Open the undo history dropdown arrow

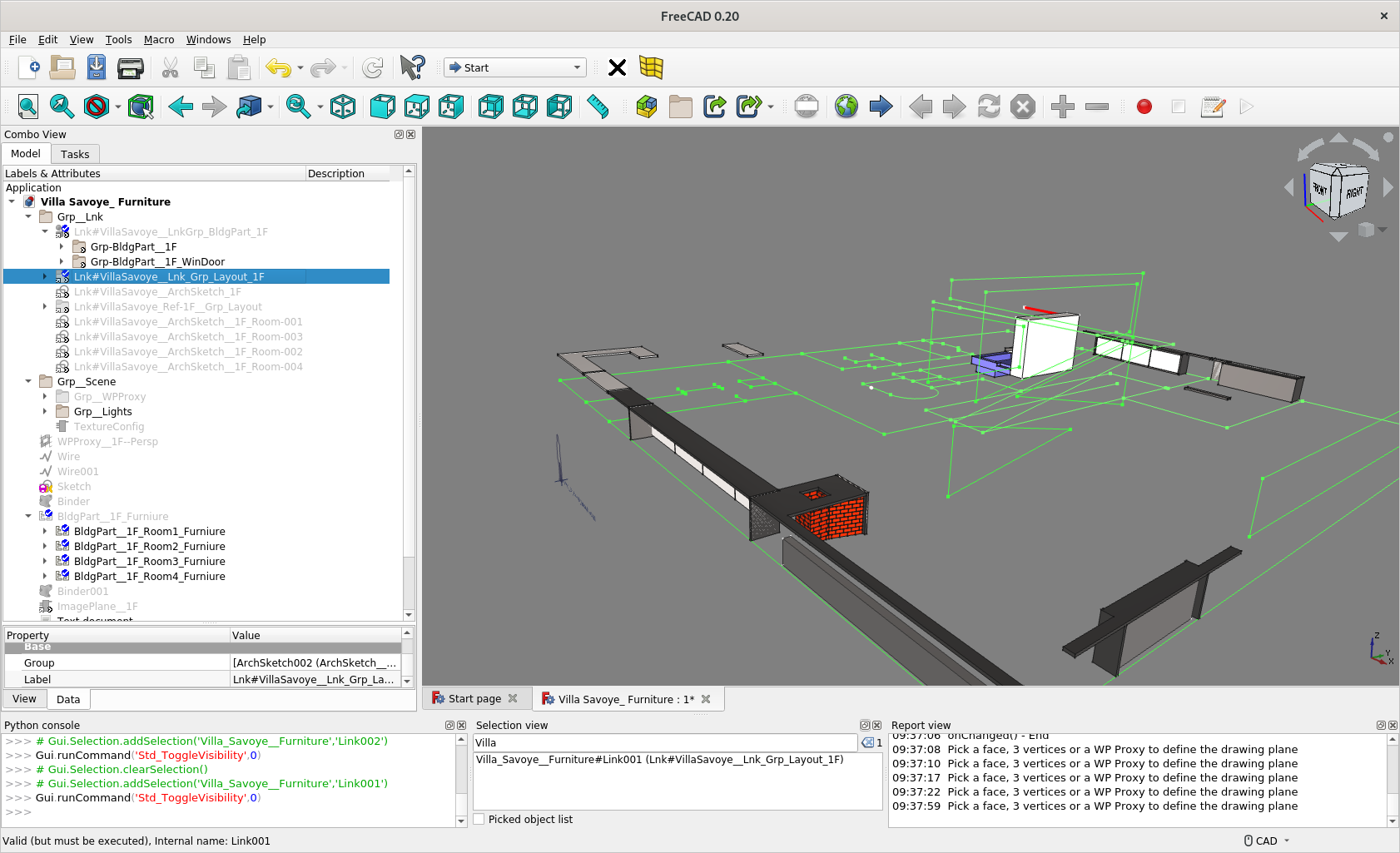(300, 67)
